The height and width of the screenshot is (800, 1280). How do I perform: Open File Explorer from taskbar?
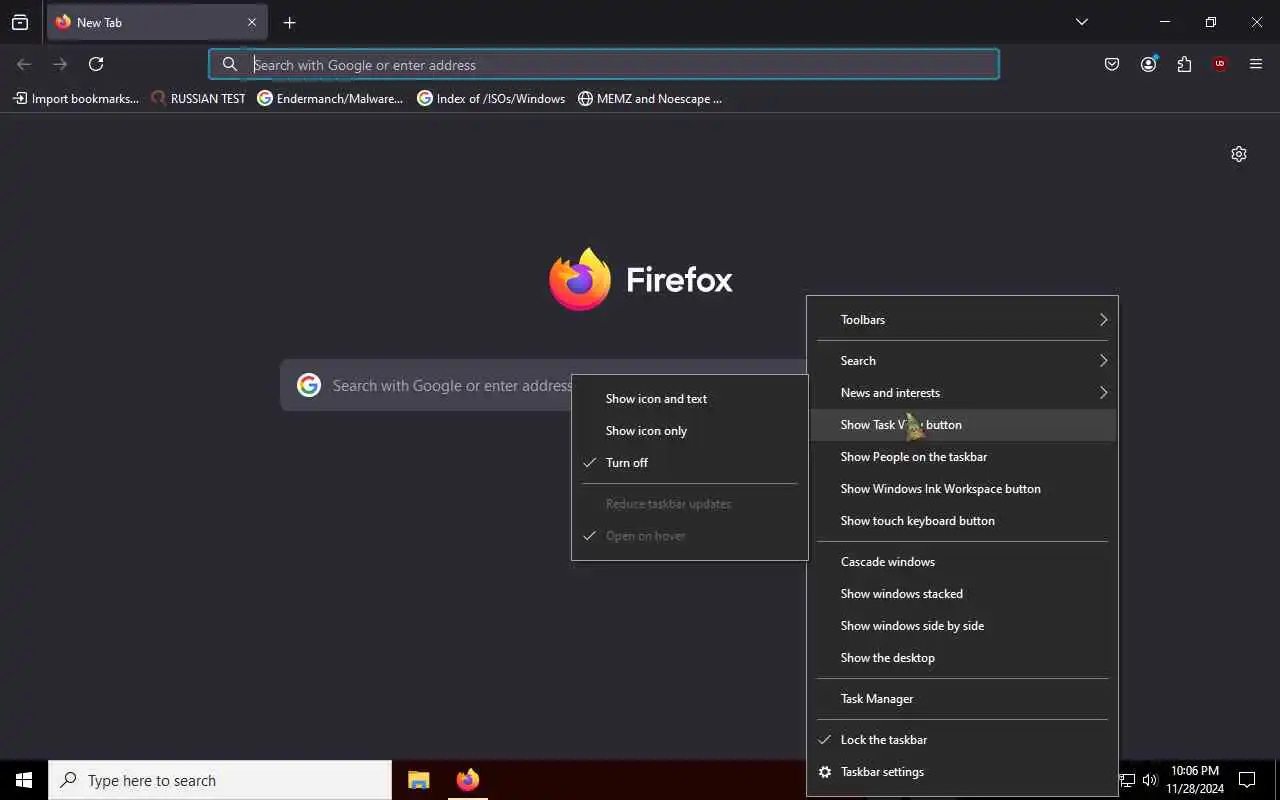419,780
